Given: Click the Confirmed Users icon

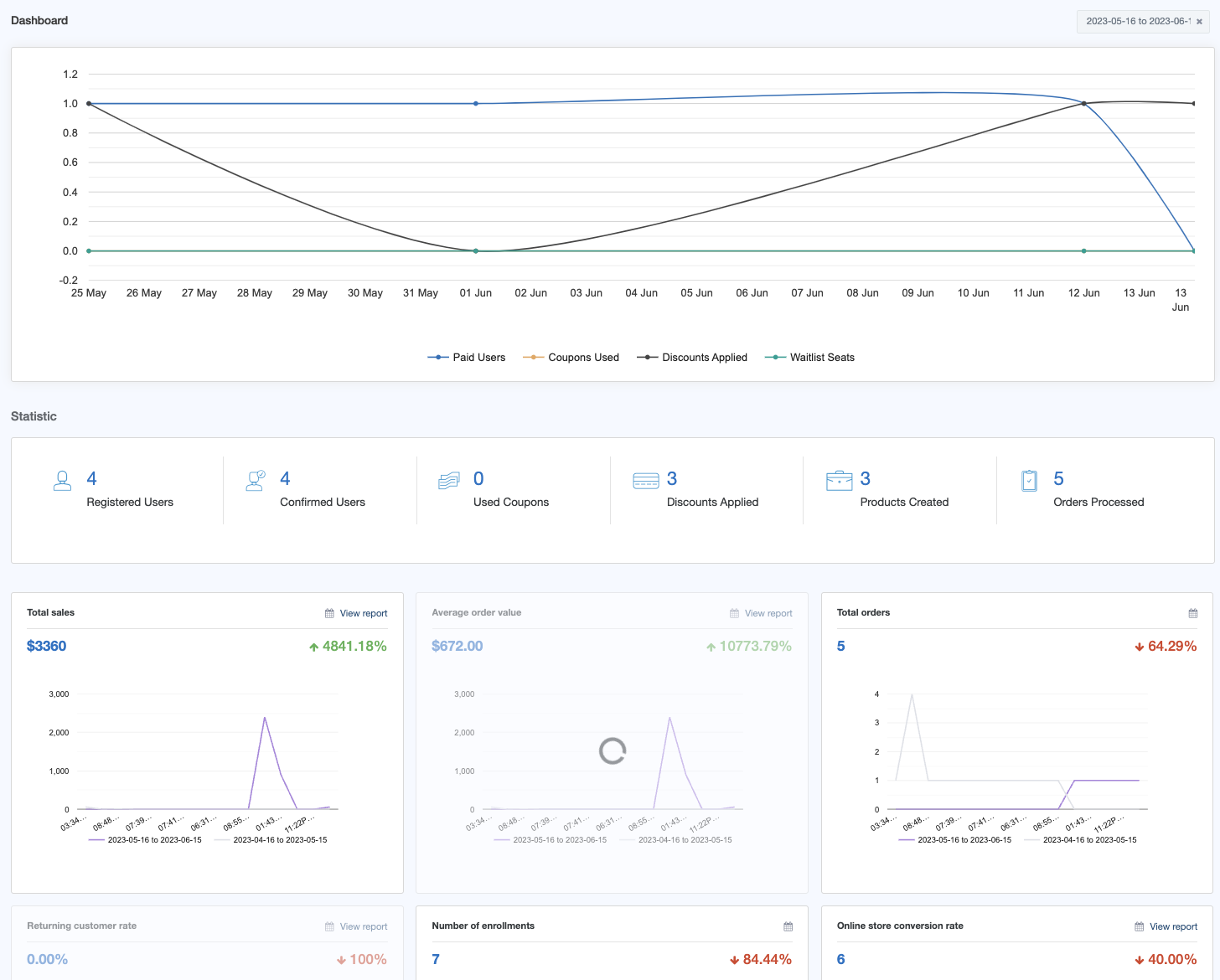Looking at the screenshot, I should click(x=256, y=480).
